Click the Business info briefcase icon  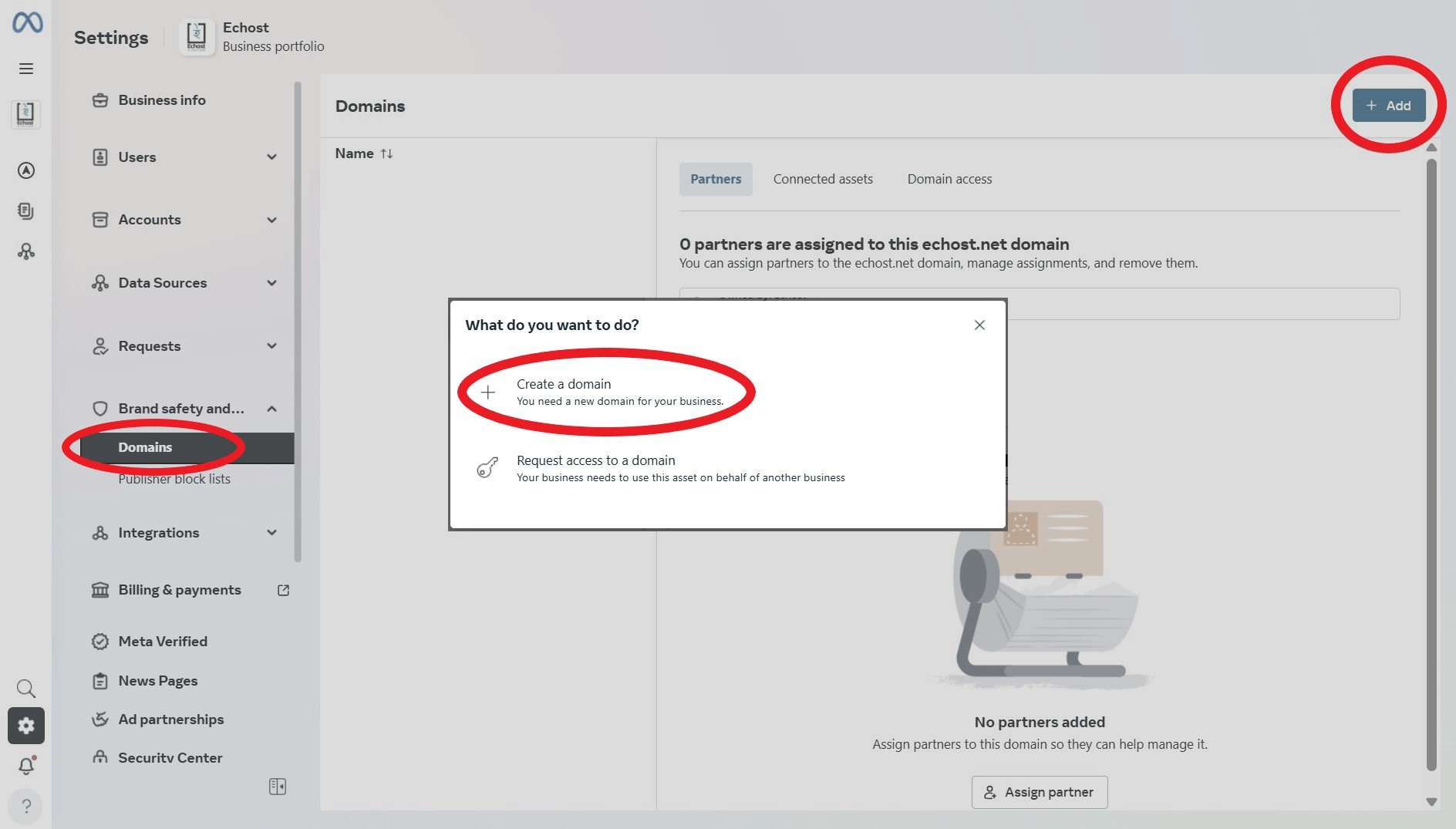(100, 100)
